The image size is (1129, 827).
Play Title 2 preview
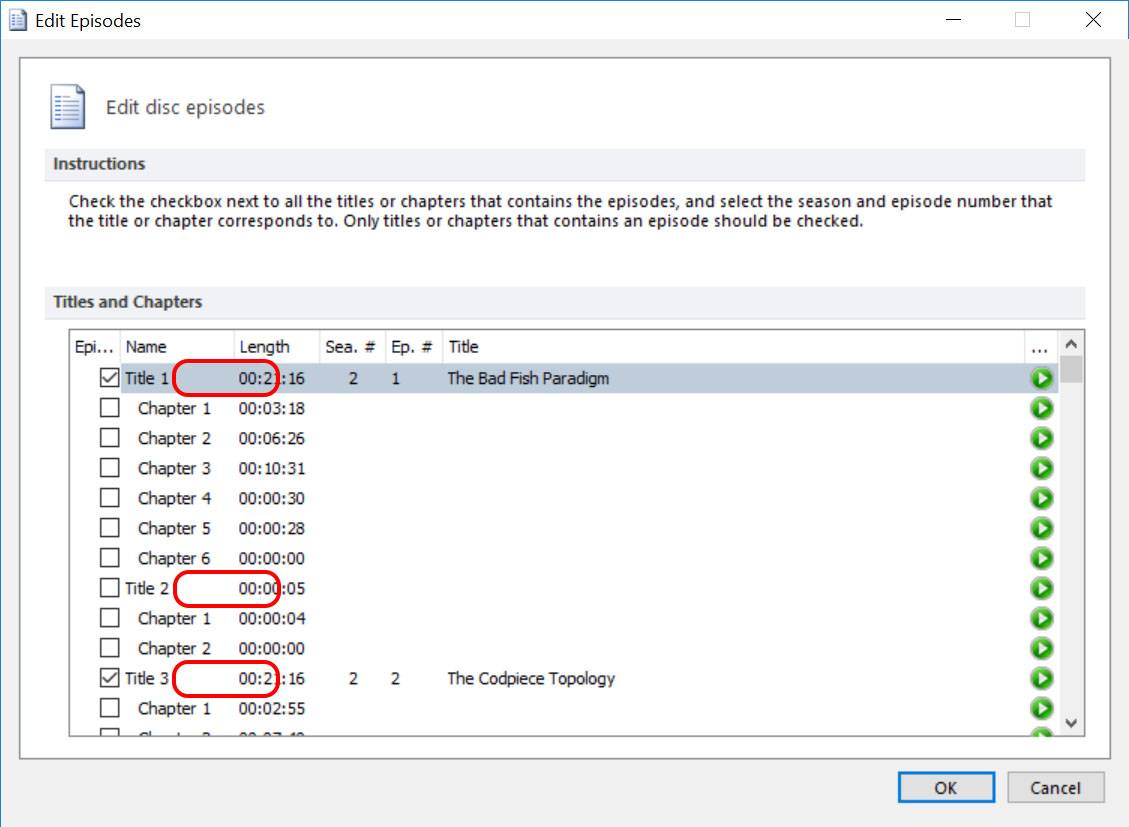click(1041, 589)
